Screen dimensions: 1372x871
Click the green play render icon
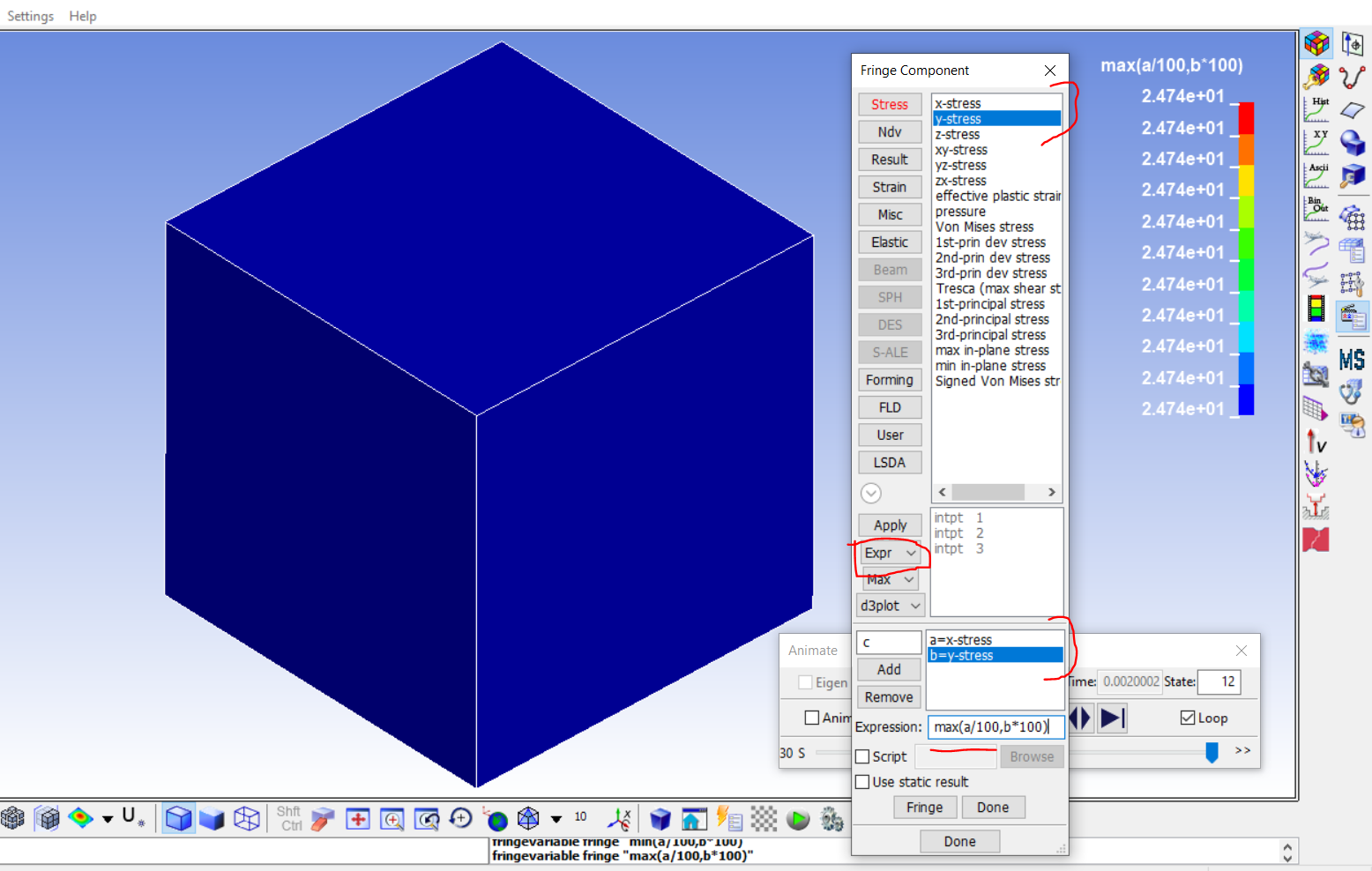[x=798, y=820]
